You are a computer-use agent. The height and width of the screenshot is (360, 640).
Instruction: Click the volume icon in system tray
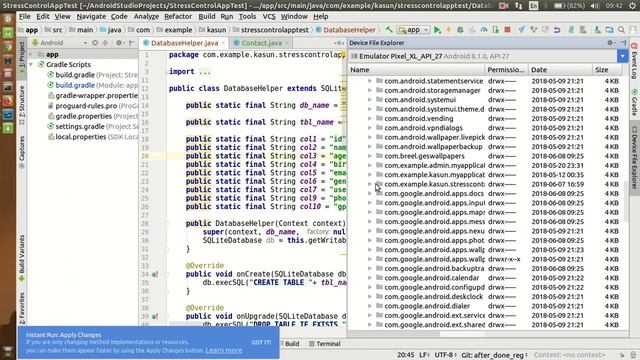click(x=595, y=5)
